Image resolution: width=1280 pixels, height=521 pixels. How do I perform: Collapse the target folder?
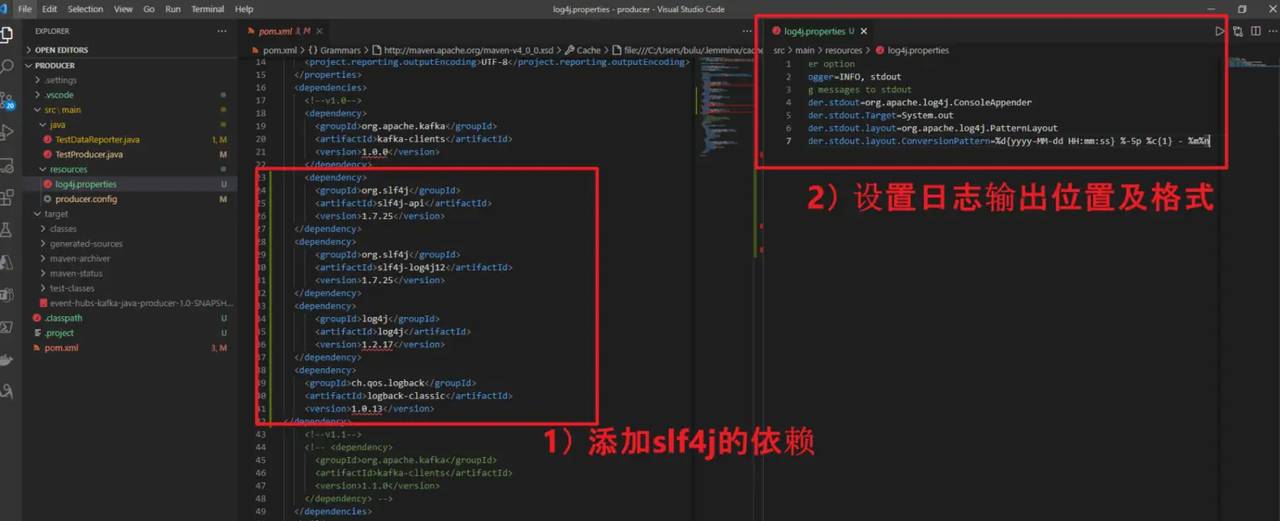pyautogui.click(x=128, y=214)
